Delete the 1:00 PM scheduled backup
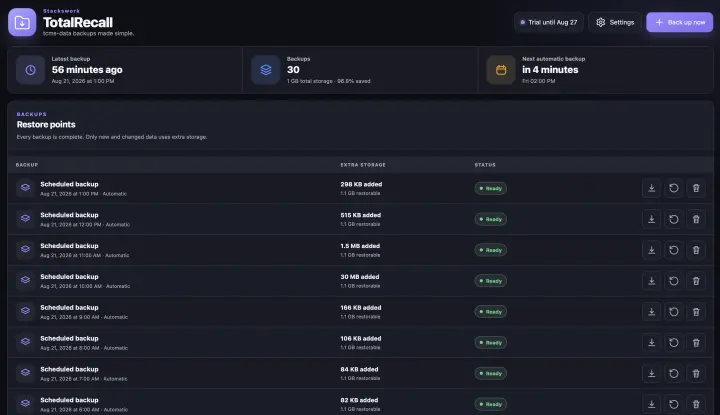The width and height of the screenshot is (720, 415). (x=696, y=188)
